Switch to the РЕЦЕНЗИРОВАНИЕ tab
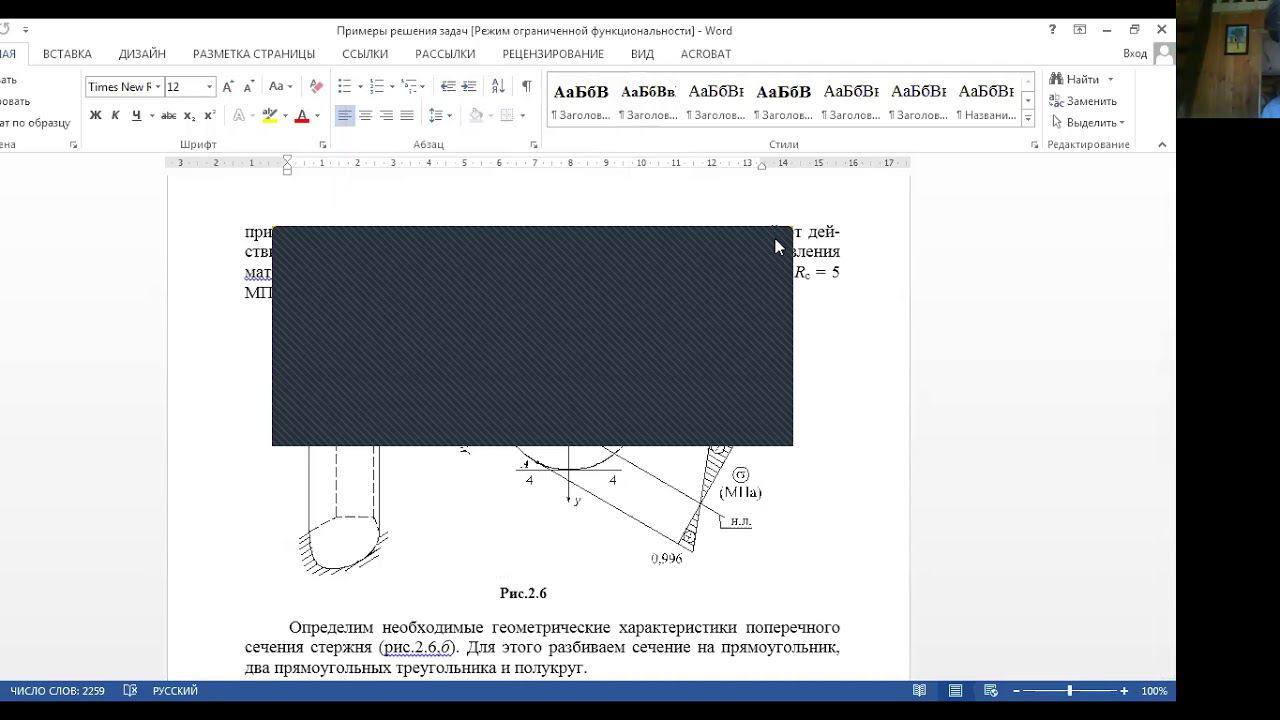The width and height of the screenshot is (1280, 720). tap(553, 54)
